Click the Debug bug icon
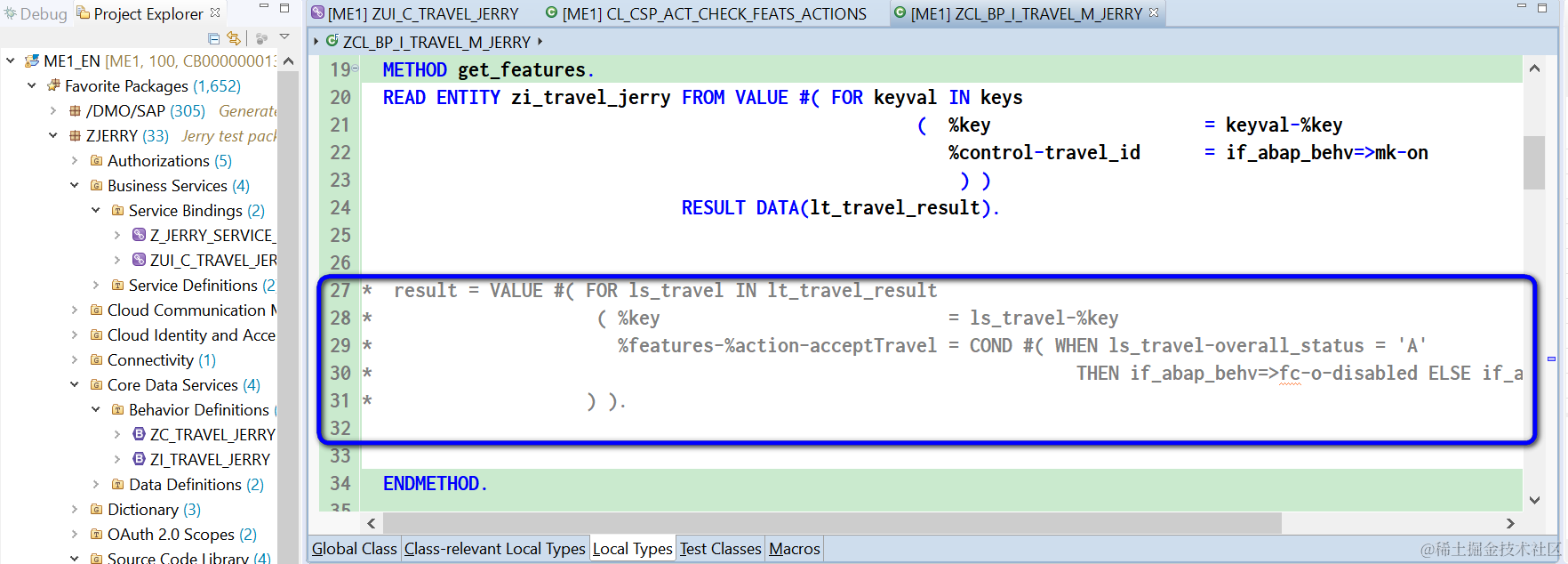1568x564 pixels. (10, 13)
